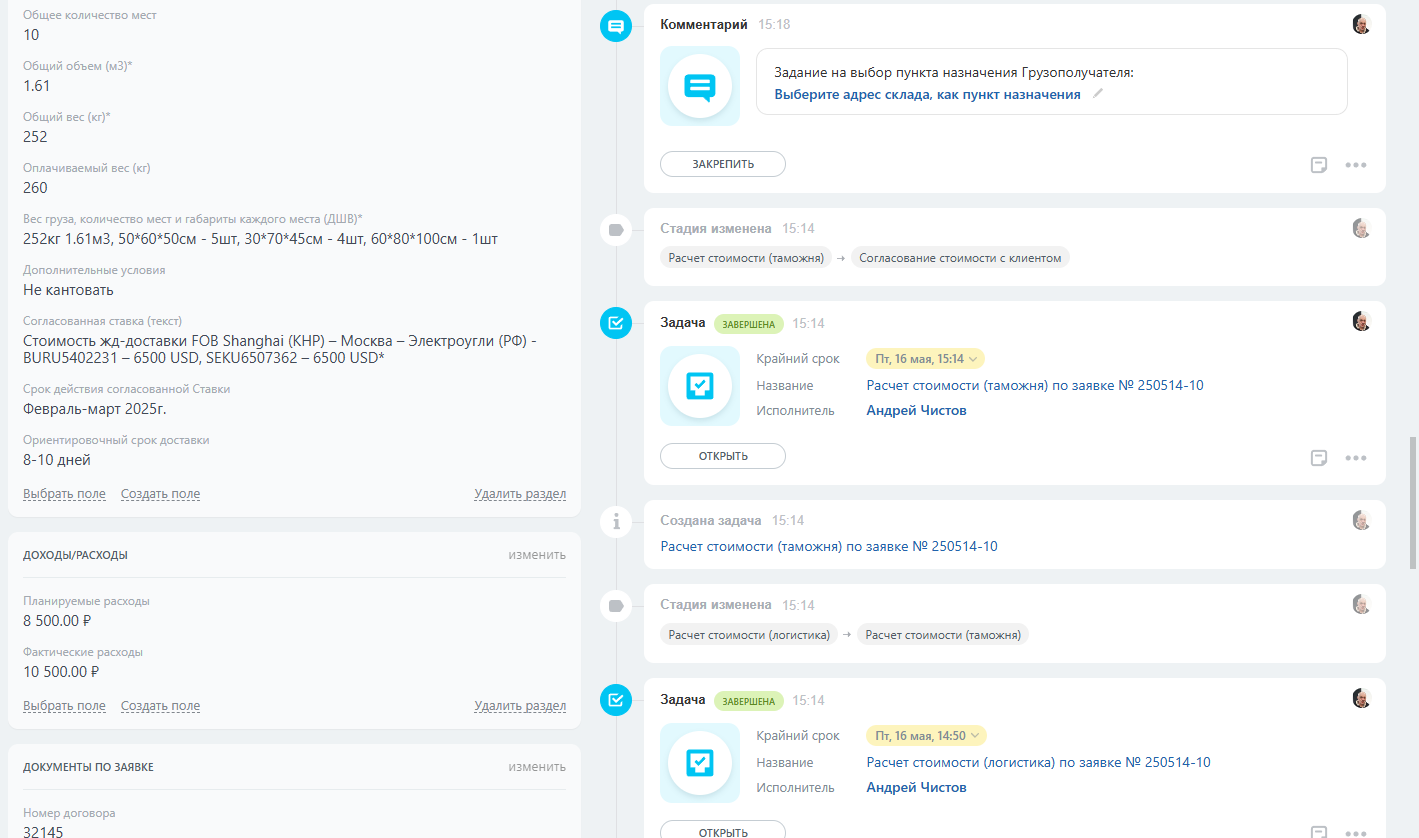
Task: Click the info icon beside Создана задача
Action: pos(617,520)
